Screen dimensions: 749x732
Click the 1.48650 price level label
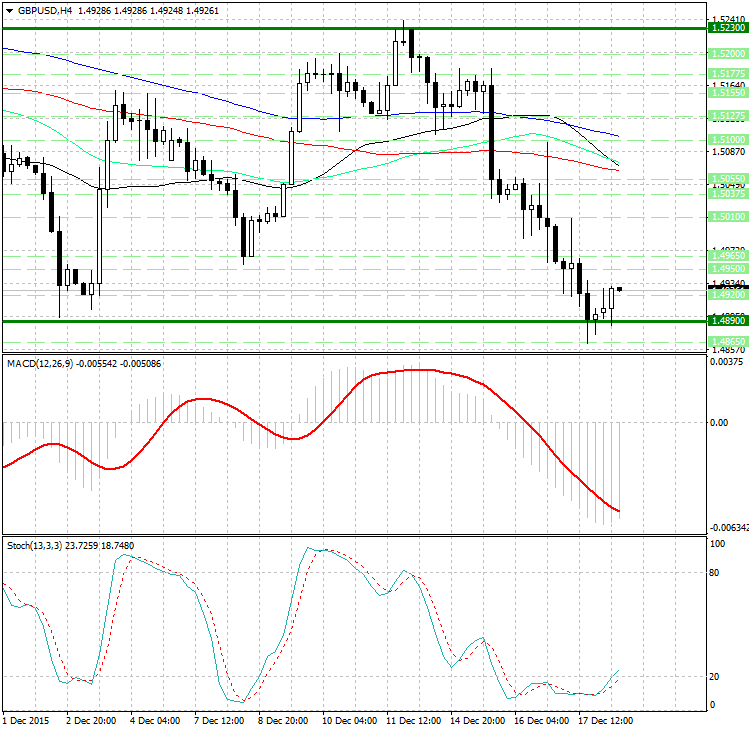(726, 342)
